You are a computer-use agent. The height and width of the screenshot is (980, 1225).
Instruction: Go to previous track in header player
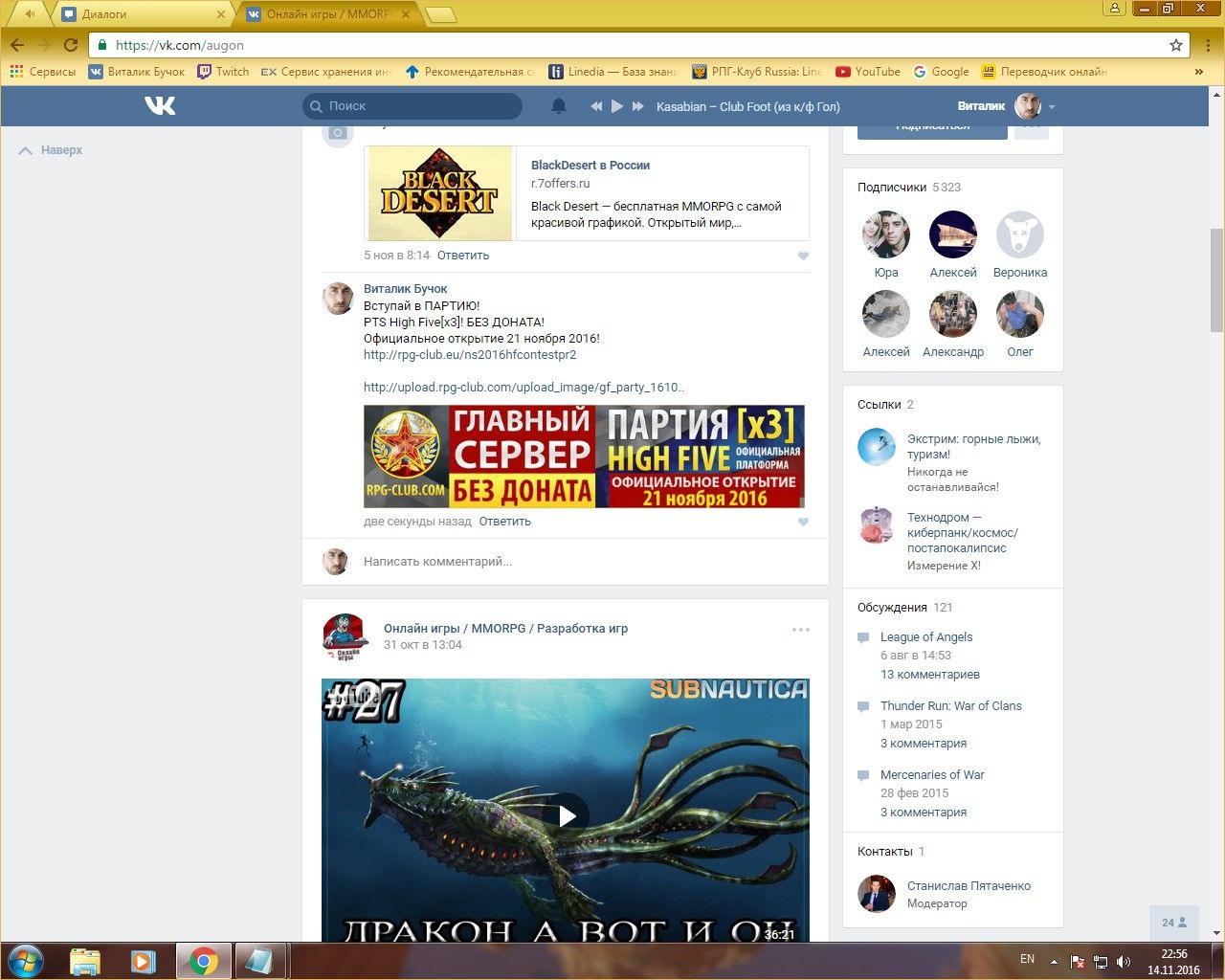point(596,106)
